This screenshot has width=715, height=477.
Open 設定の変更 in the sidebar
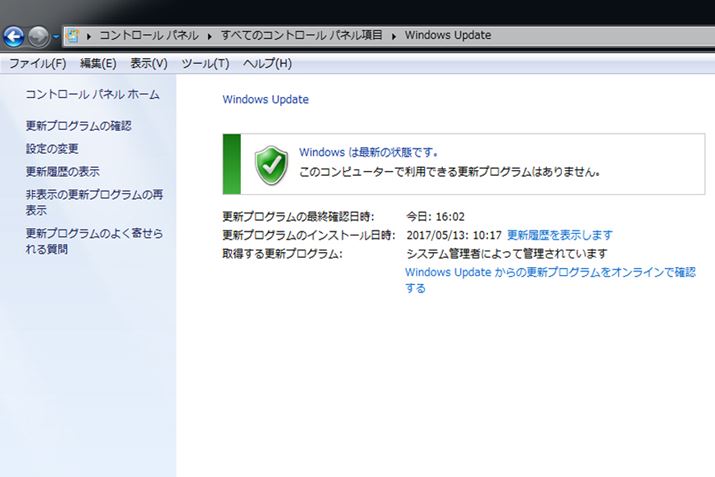(52, 149)
